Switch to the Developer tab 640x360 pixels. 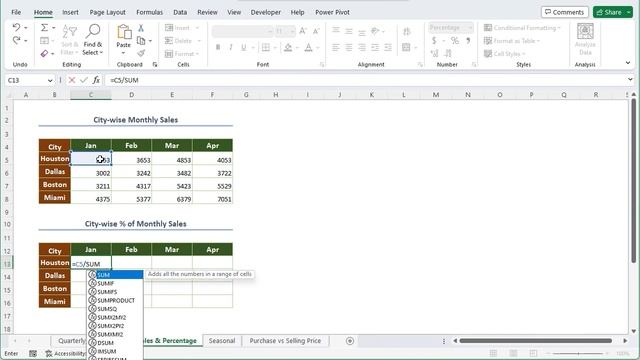tap(266, 12)
